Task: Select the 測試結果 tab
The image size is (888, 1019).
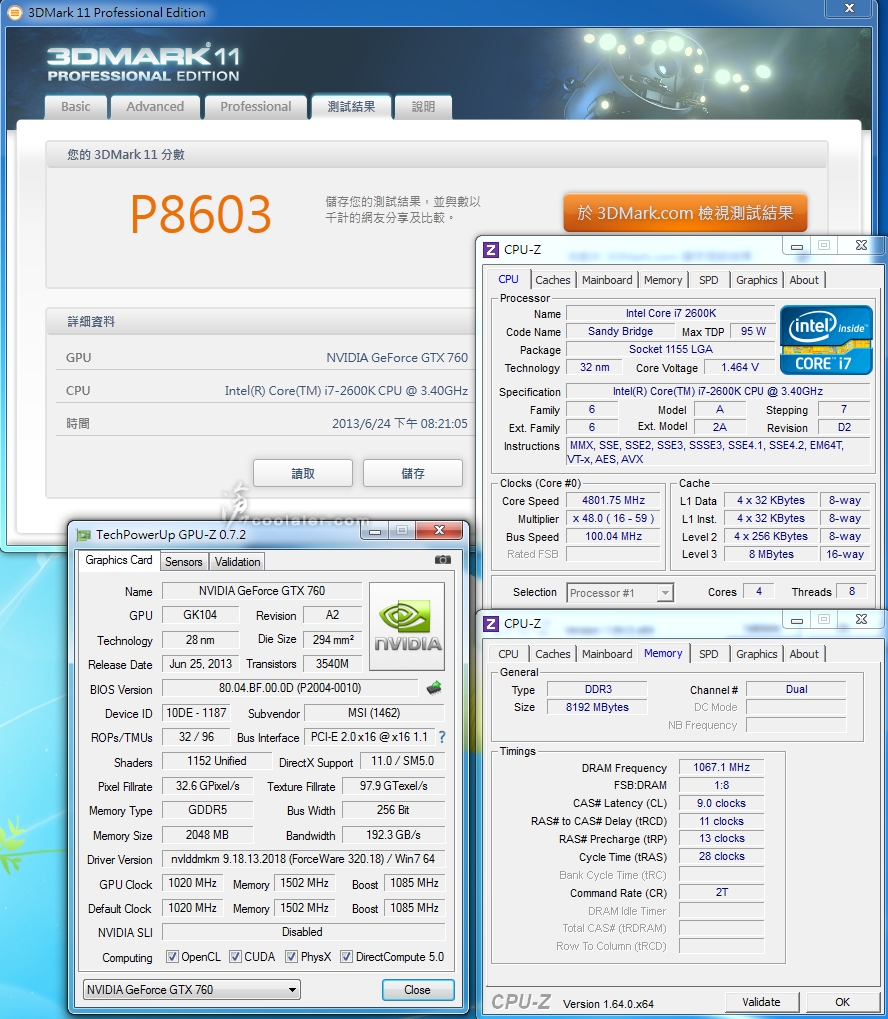Action: point(351,107)
